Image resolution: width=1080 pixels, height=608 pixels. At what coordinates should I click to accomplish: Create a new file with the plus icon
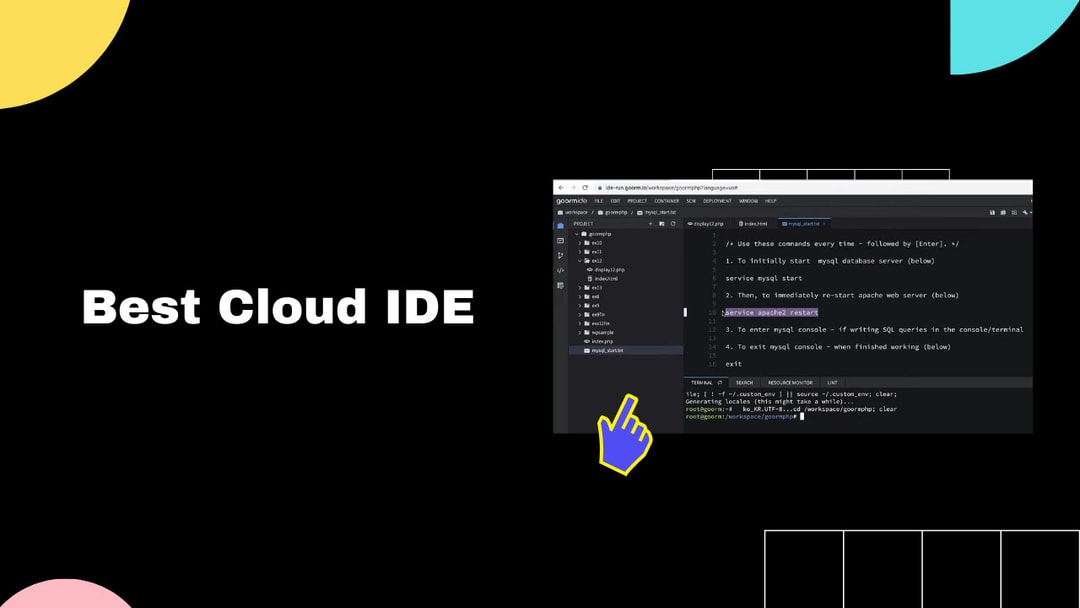coord(650,223)
